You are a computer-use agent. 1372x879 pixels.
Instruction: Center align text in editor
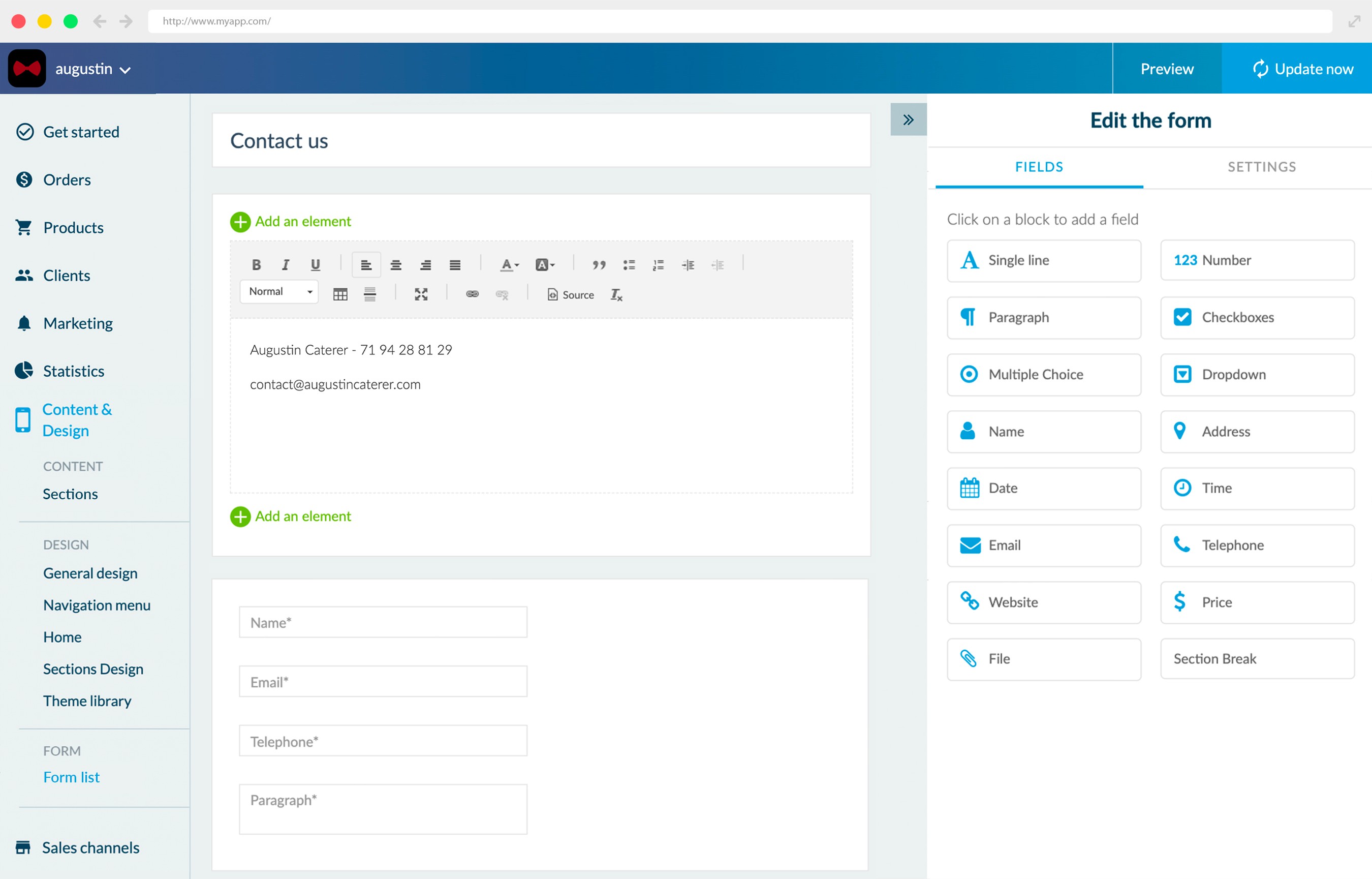(395, 265)
